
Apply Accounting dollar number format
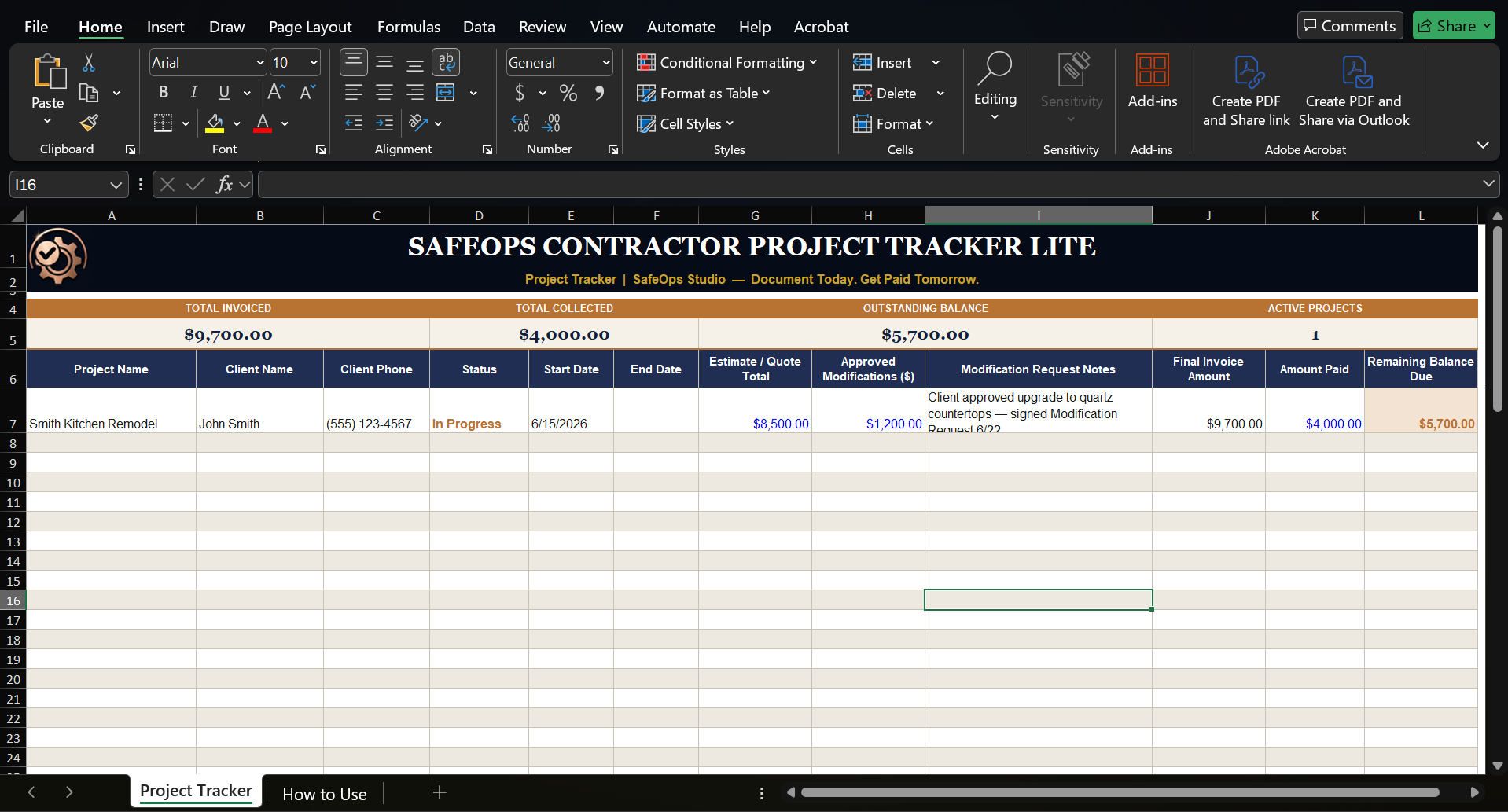pos(520,93)
